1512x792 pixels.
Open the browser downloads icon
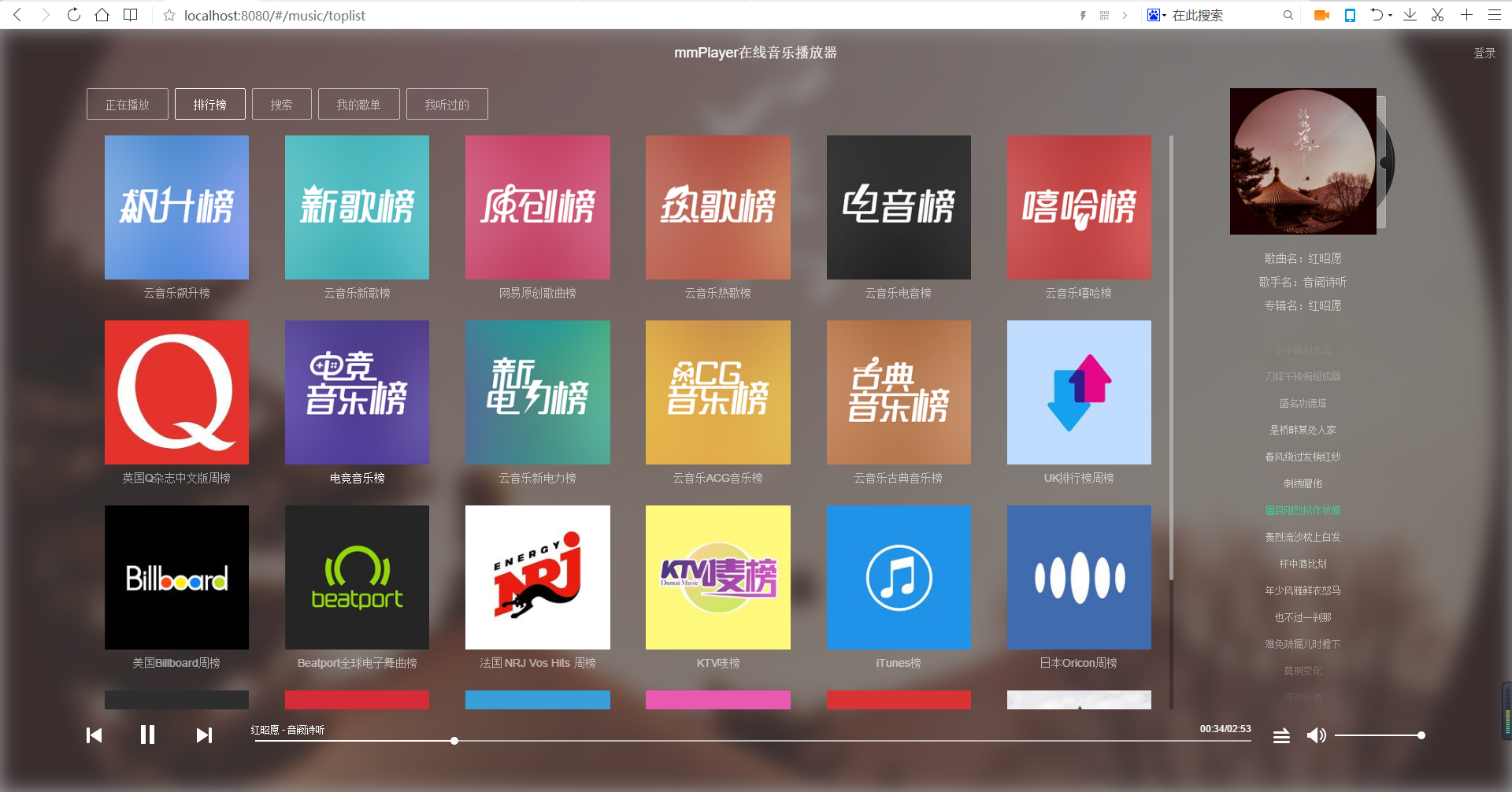(x=1410, y=15)
